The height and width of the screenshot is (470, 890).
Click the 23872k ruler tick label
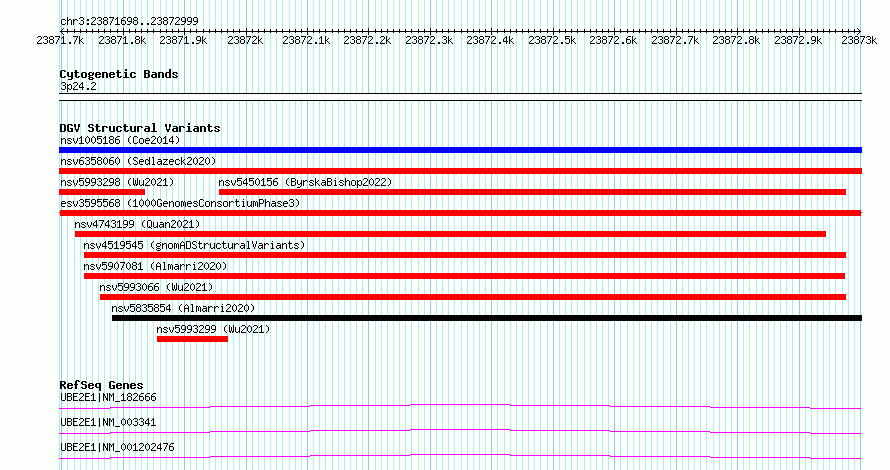(x=245, y=40)
